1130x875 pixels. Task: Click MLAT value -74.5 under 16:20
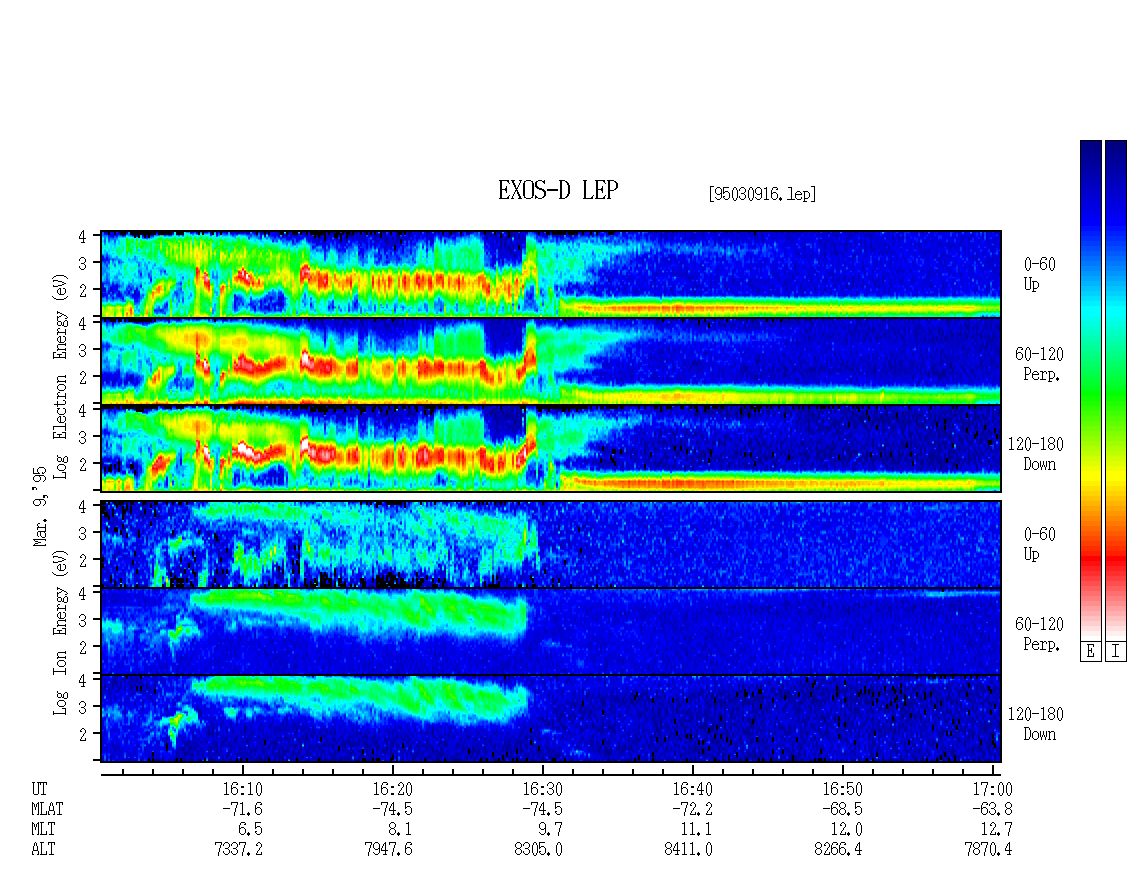392,809
